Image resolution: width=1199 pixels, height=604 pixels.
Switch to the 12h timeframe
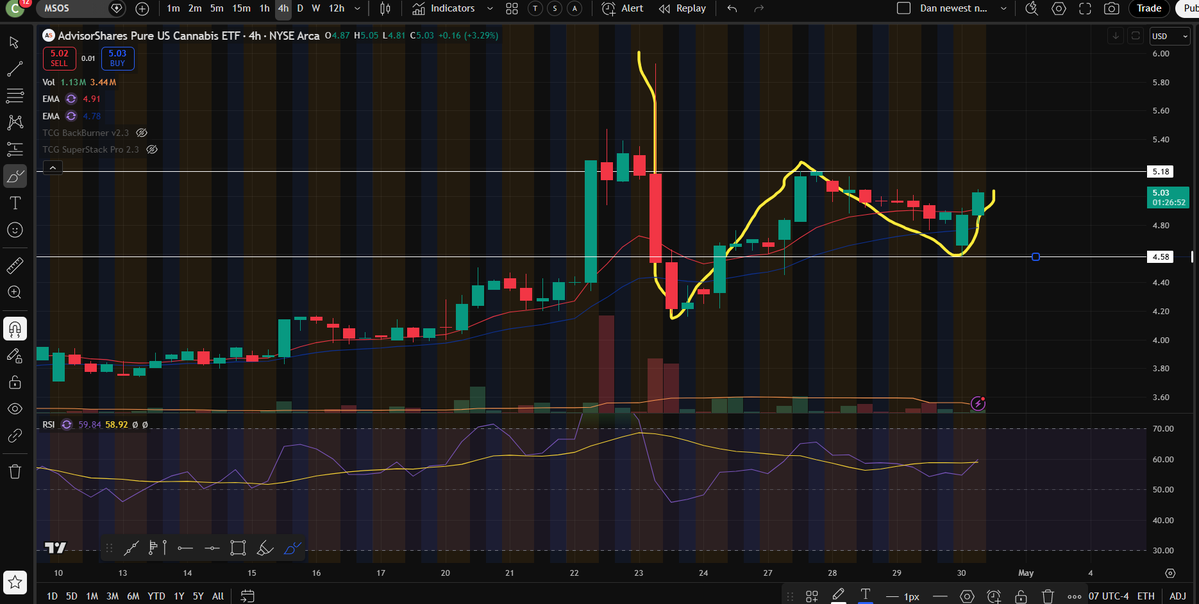(336, 8)
